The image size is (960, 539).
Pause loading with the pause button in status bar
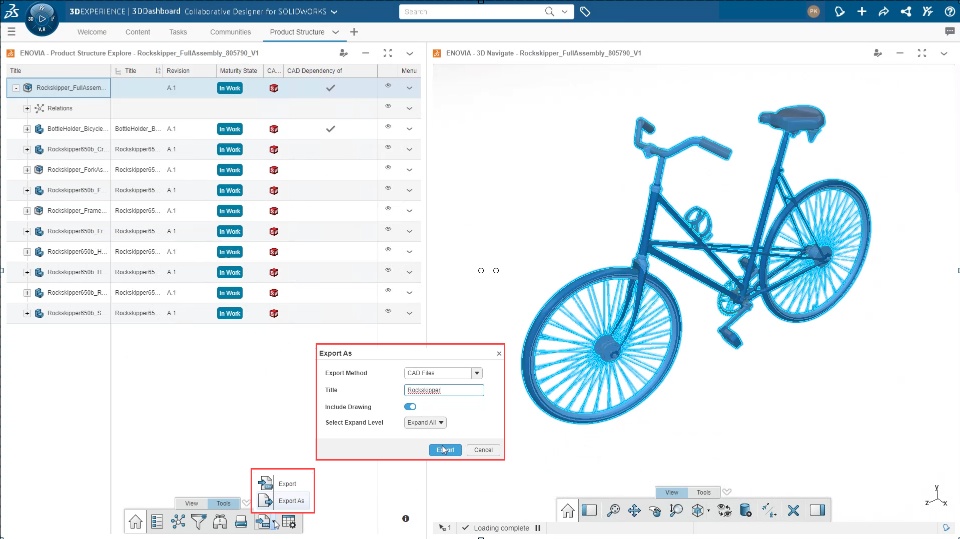point(538,528)
